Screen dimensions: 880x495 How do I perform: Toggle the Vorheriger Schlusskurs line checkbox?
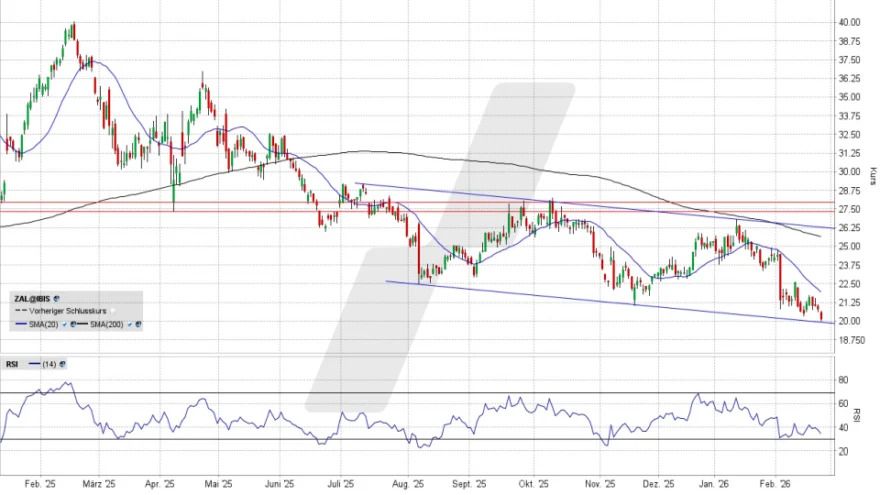(x=113, y=311)
